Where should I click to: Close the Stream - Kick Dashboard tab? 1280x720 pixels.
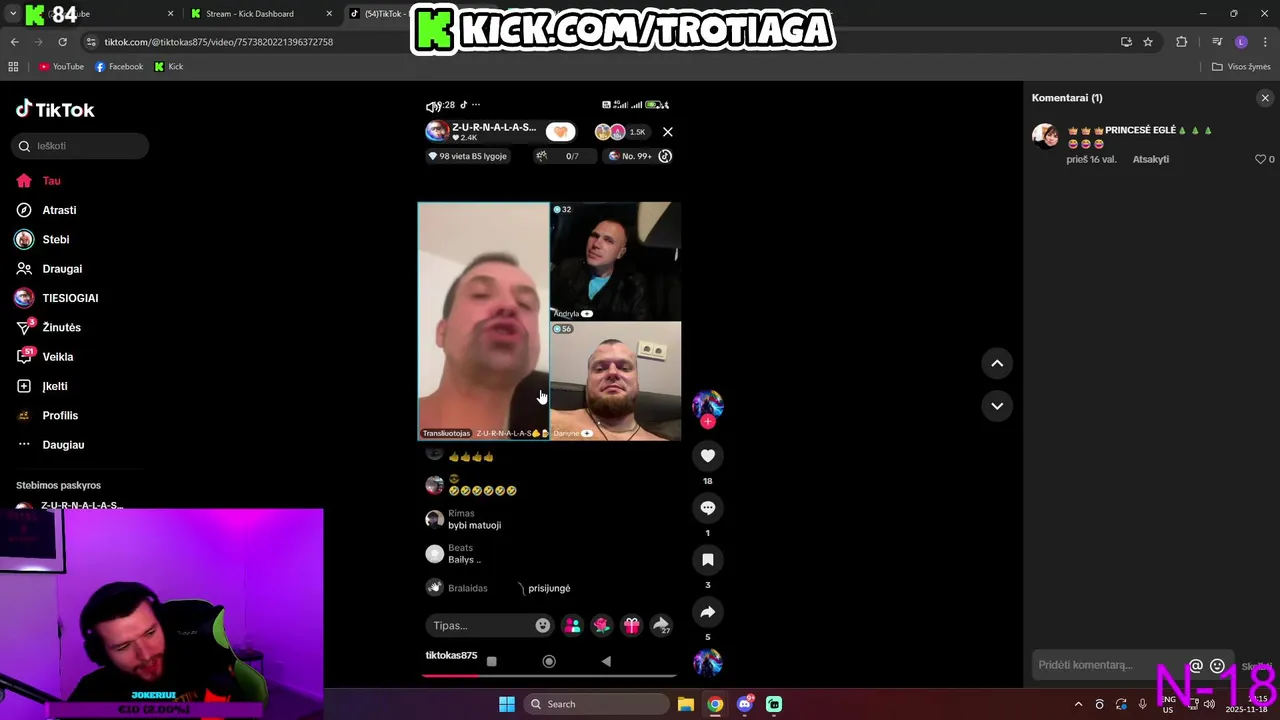click(329, 14)
